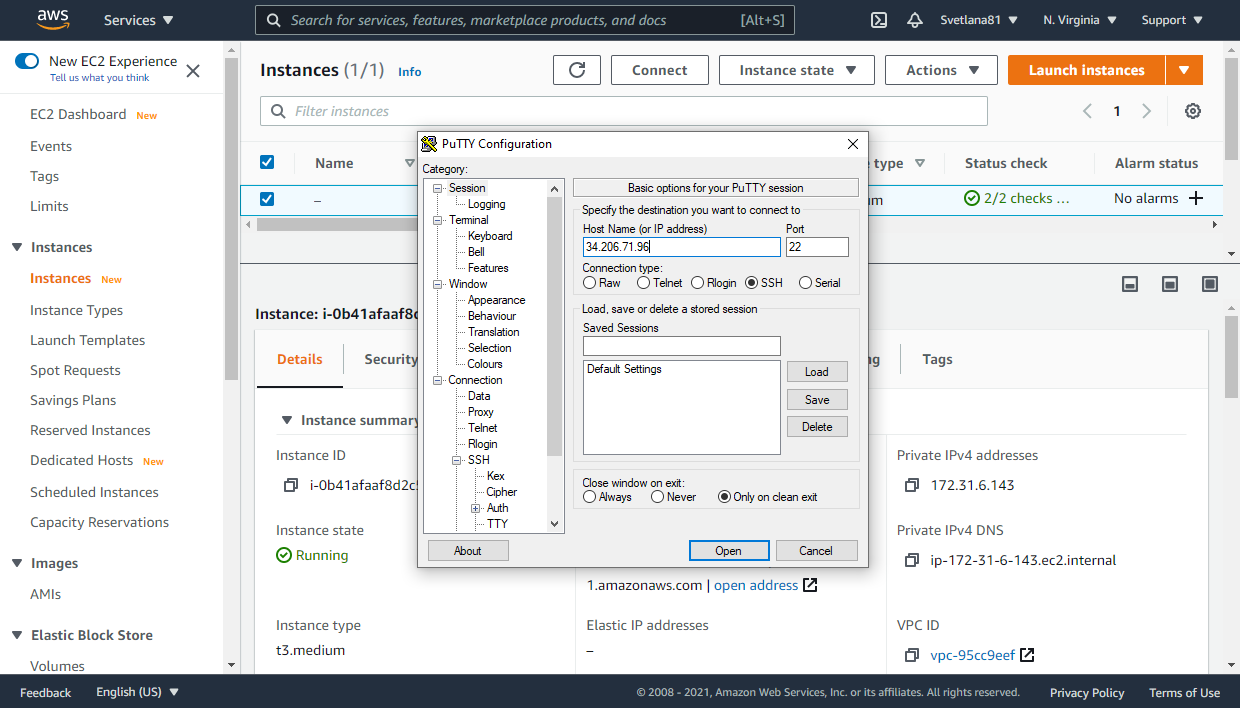1240x708 pixels.
Task: Select the Telnet connection type
Action: point(644,282)
